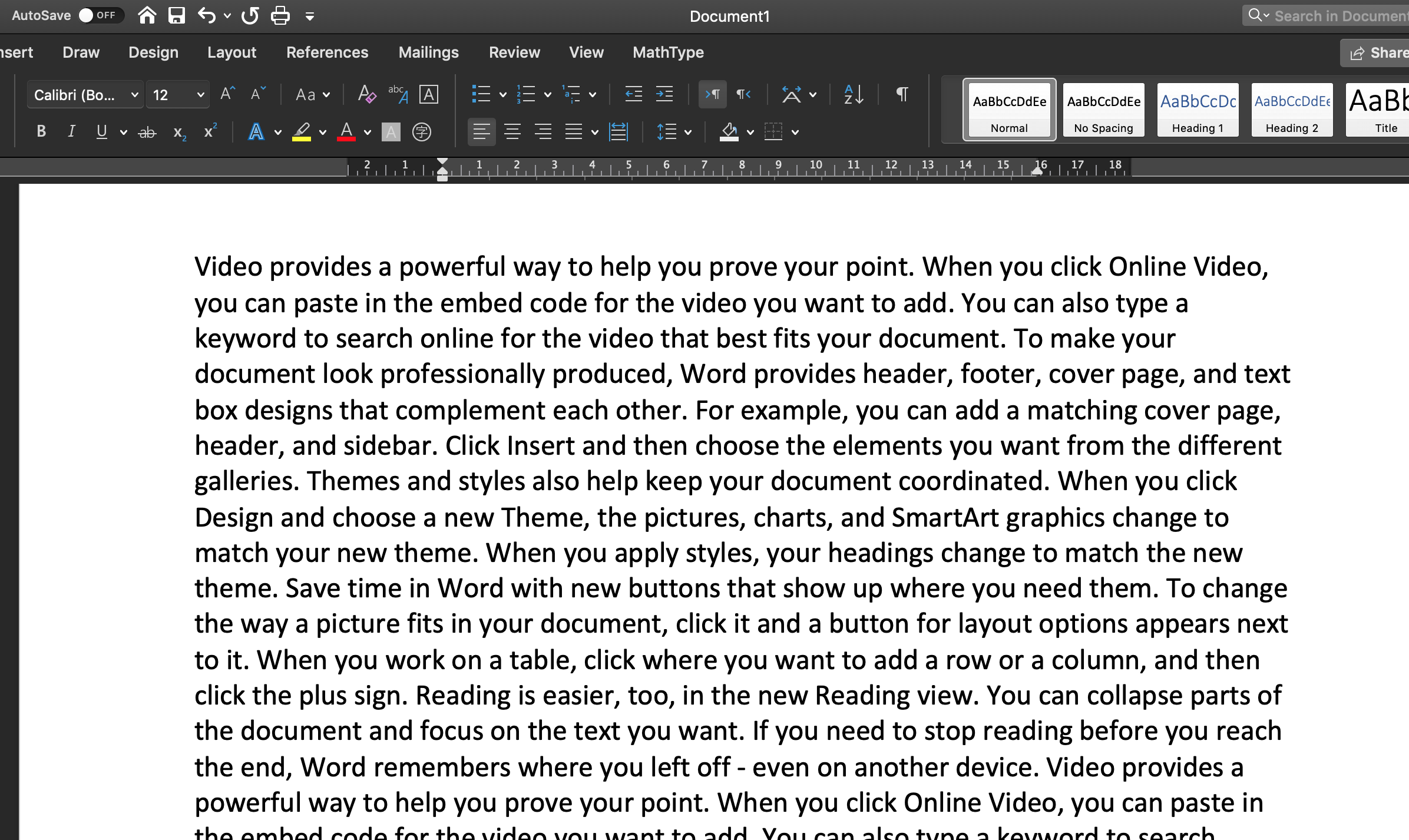Toggle Italic formatting
1409x840 pixels.
click(71, 131)
